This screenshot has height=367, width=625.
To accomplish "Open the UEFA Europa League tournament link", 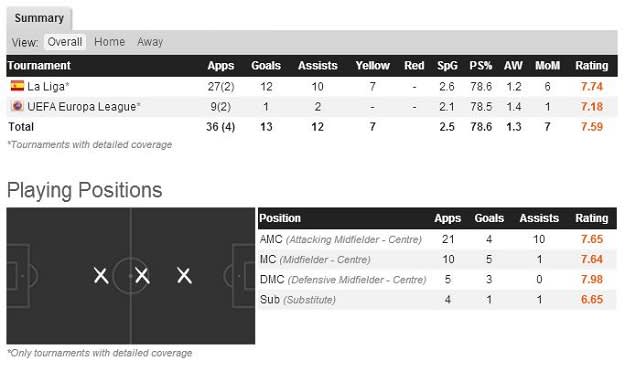I will click(82, 107).
